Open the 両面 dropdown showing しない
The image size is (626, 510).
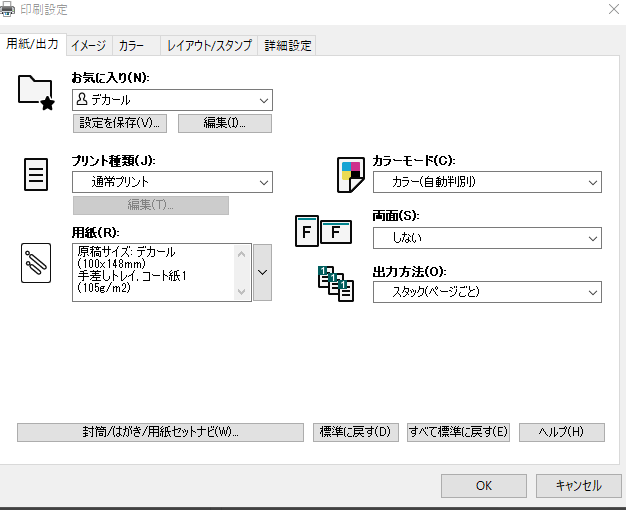[487, 238]
